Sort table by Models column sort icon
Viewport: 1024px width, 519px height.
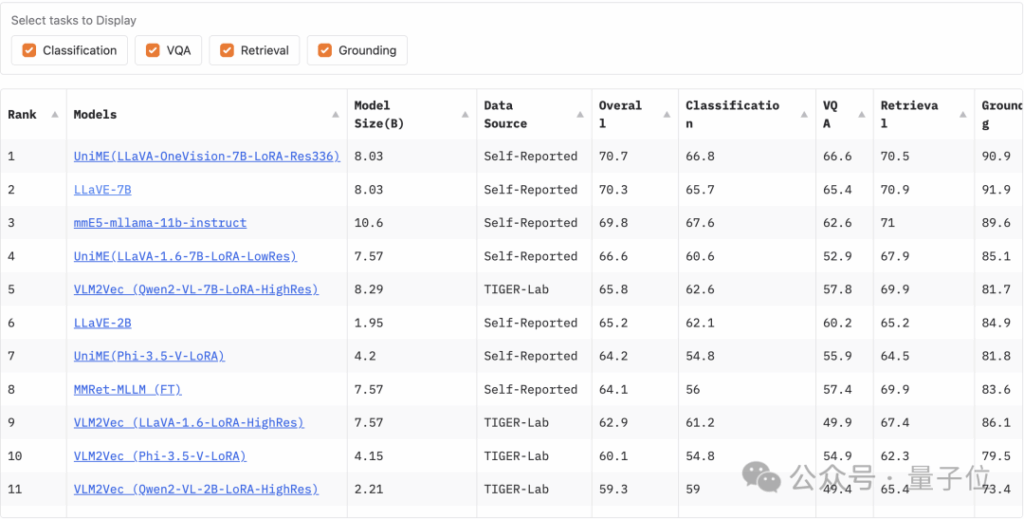tap(335, 115)
